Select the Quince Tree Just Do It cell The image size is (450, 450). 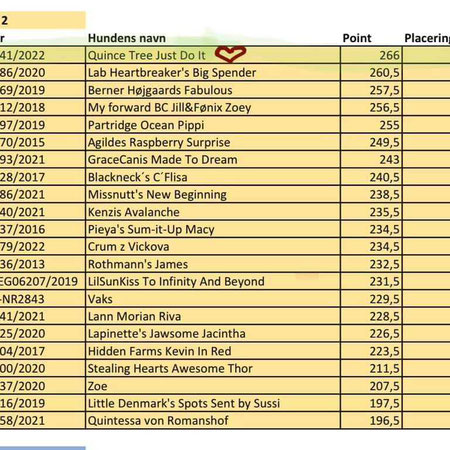point(213,55)
